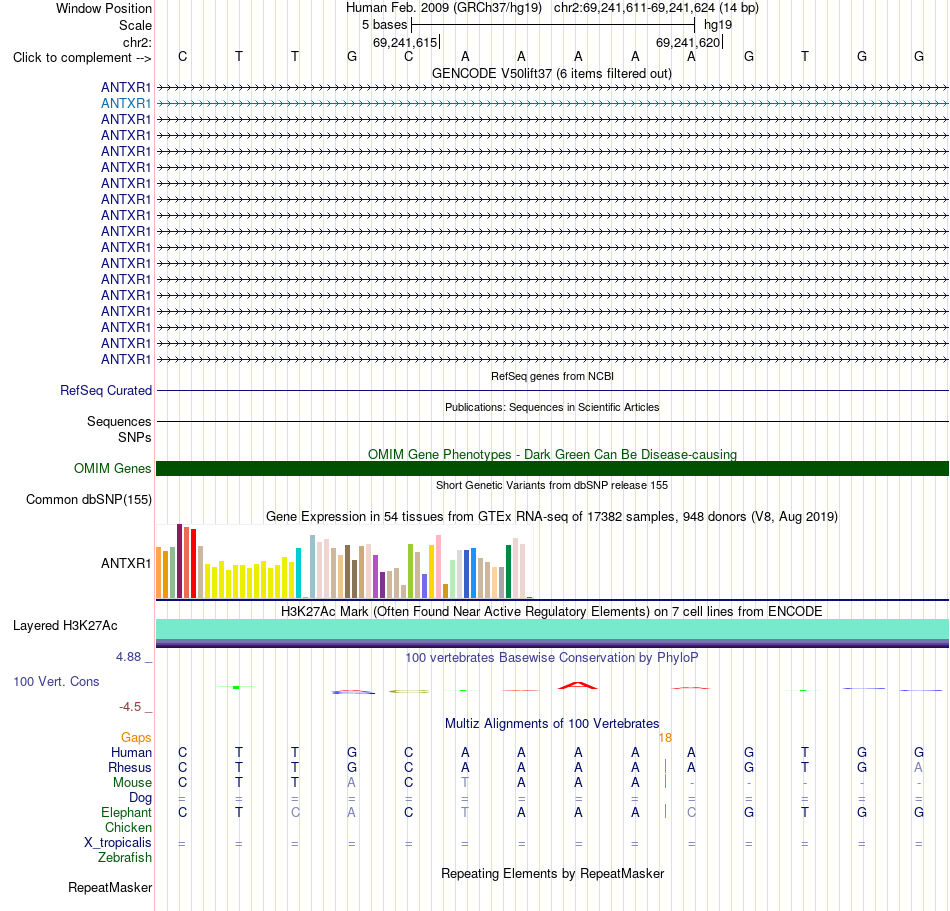Select the Human species row label
Screen dimensions: 950x911
(131, 752)
